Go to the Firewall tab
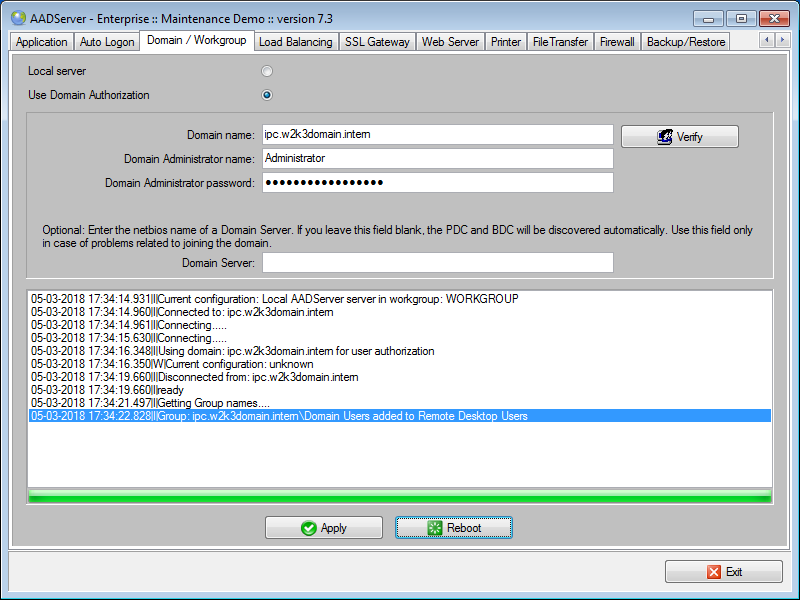800x600 pixels. click(617, 42)
